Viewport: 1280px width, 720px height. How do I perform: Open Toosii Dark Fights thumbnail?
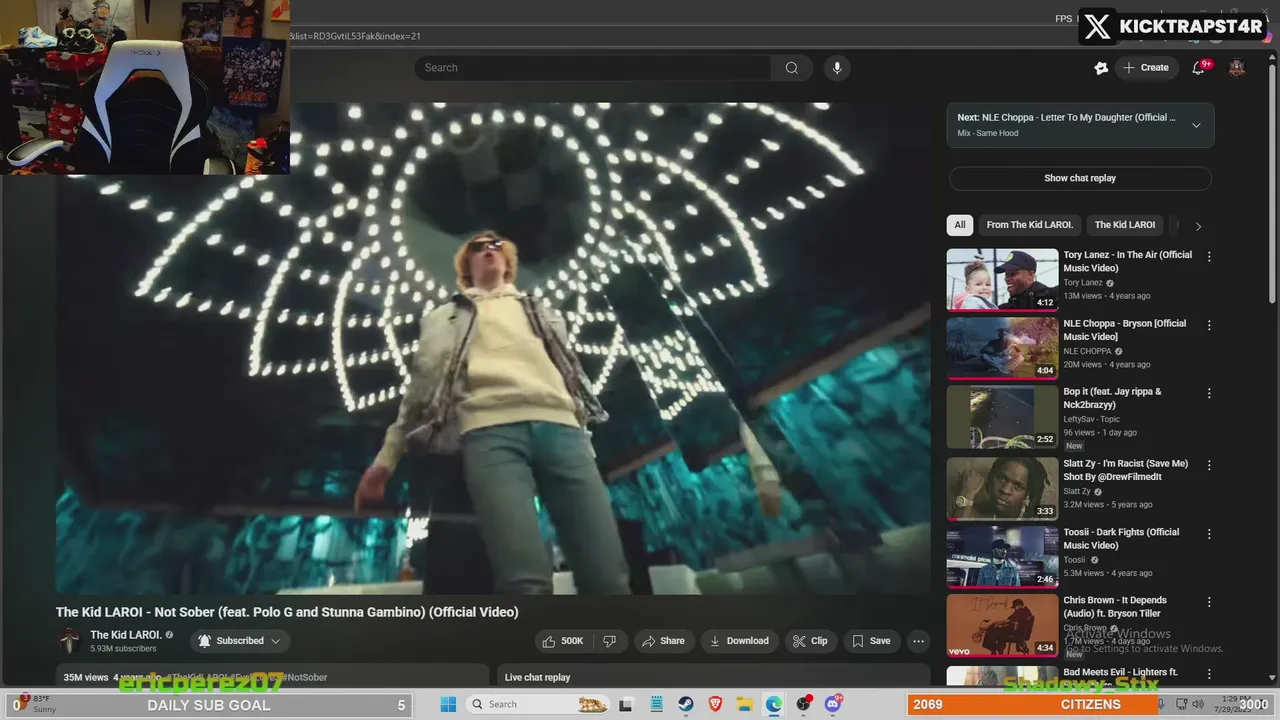pos(1002,557)
